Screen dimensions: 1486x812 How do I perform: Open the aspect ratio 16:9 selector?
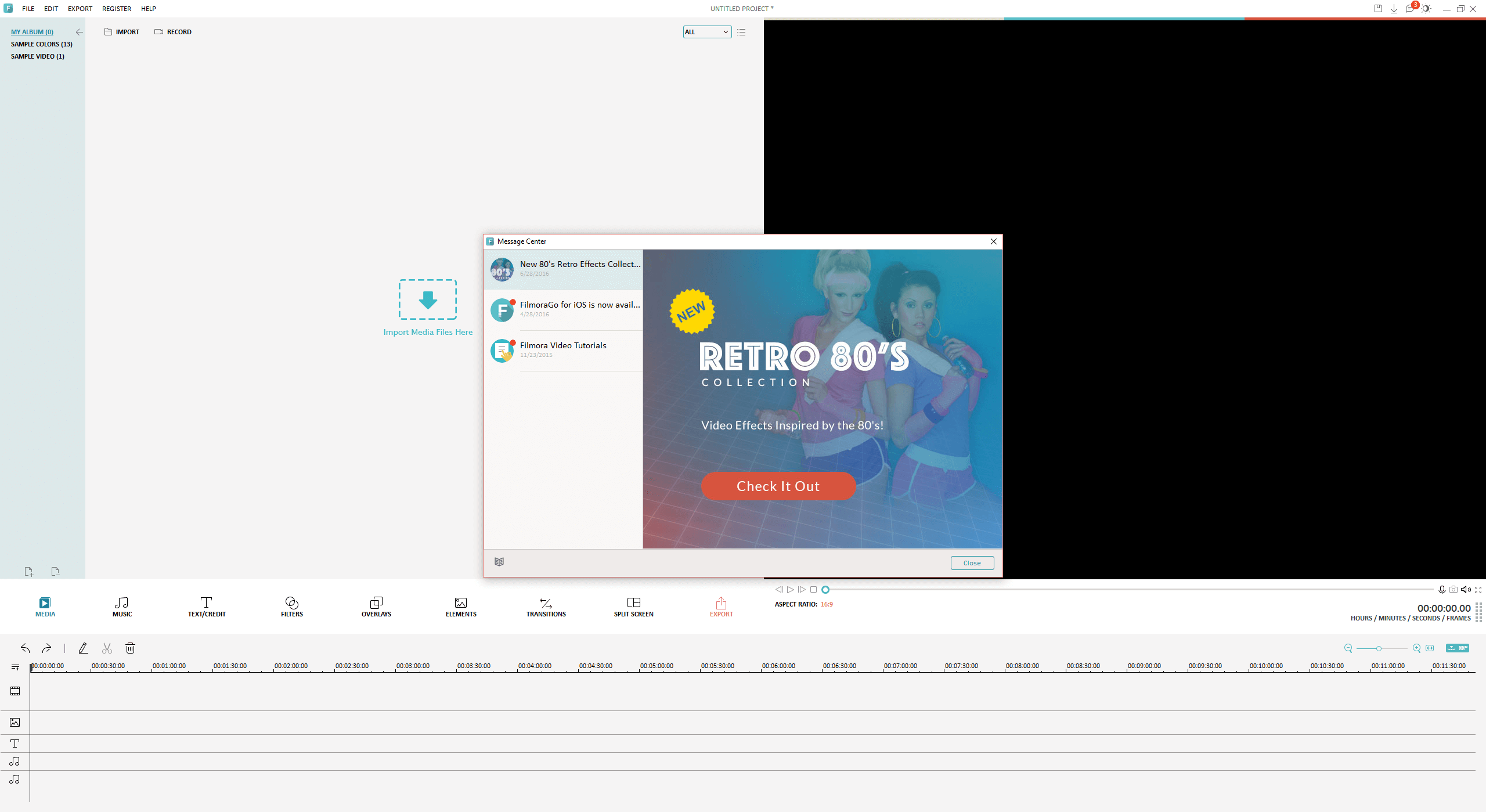point(826,604)
